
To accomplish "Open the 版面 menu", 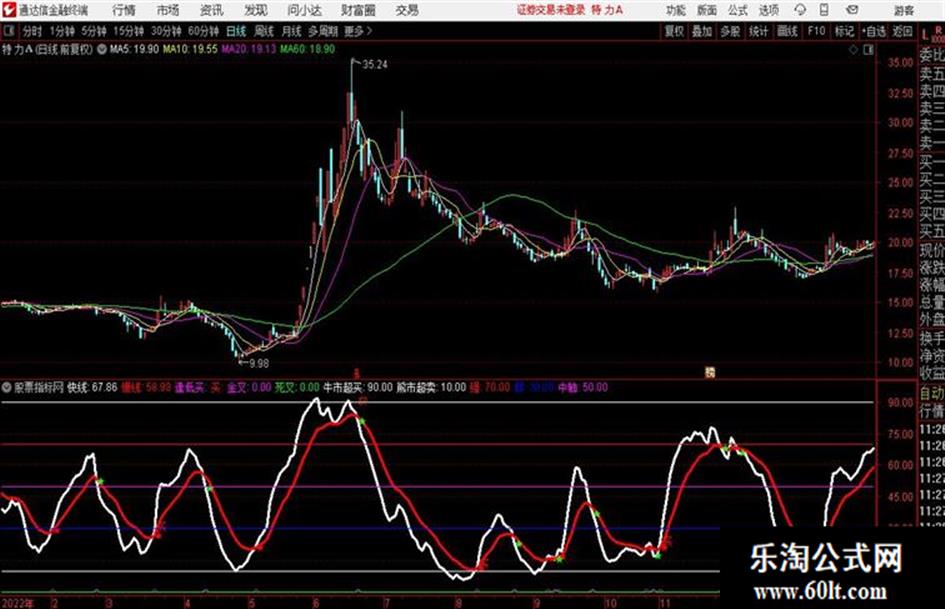I will pyautogui.click(x=706, y=10).
